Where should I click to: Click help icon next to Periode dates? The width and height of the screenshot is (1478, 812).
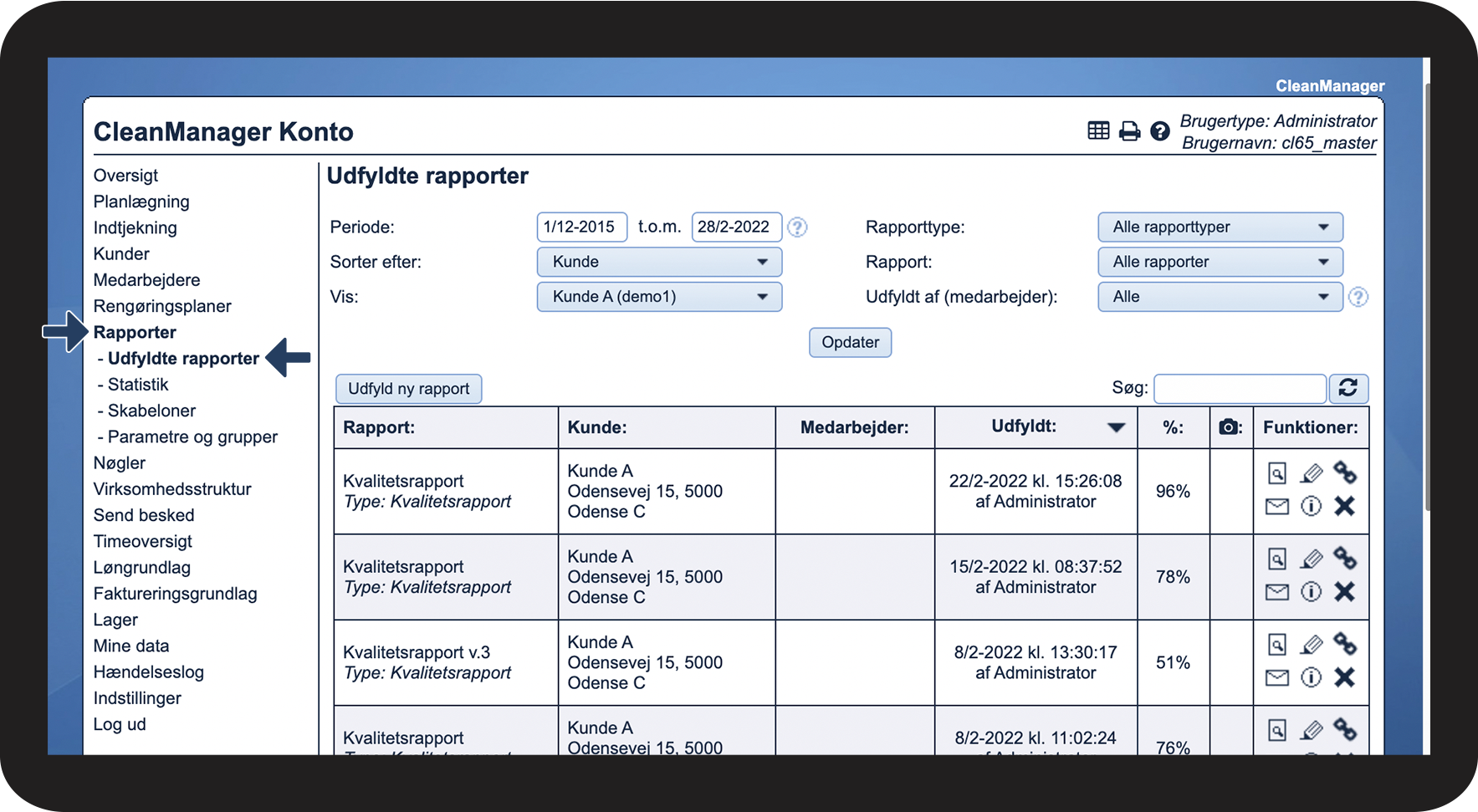(797, 227)
